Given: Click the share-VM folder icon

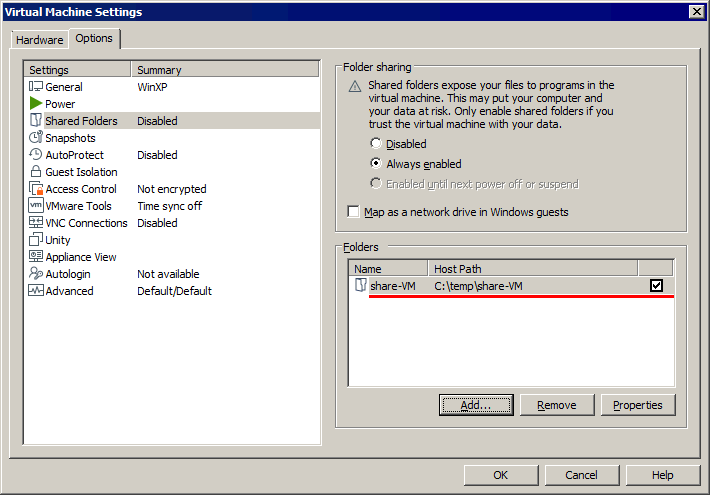Looking at the screenshot, I should (x=360, y=285).
